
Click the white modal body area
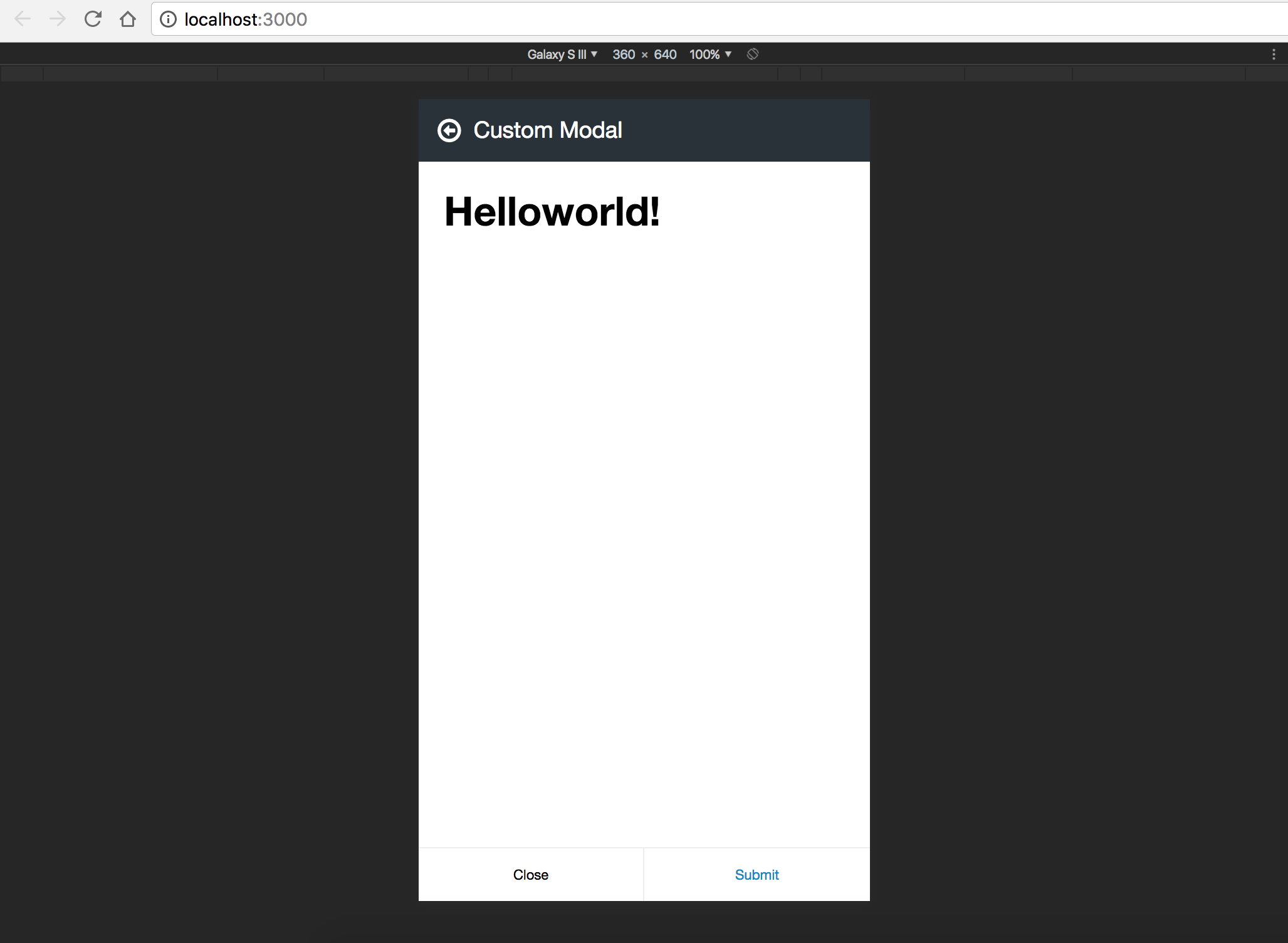pos(644,501)
